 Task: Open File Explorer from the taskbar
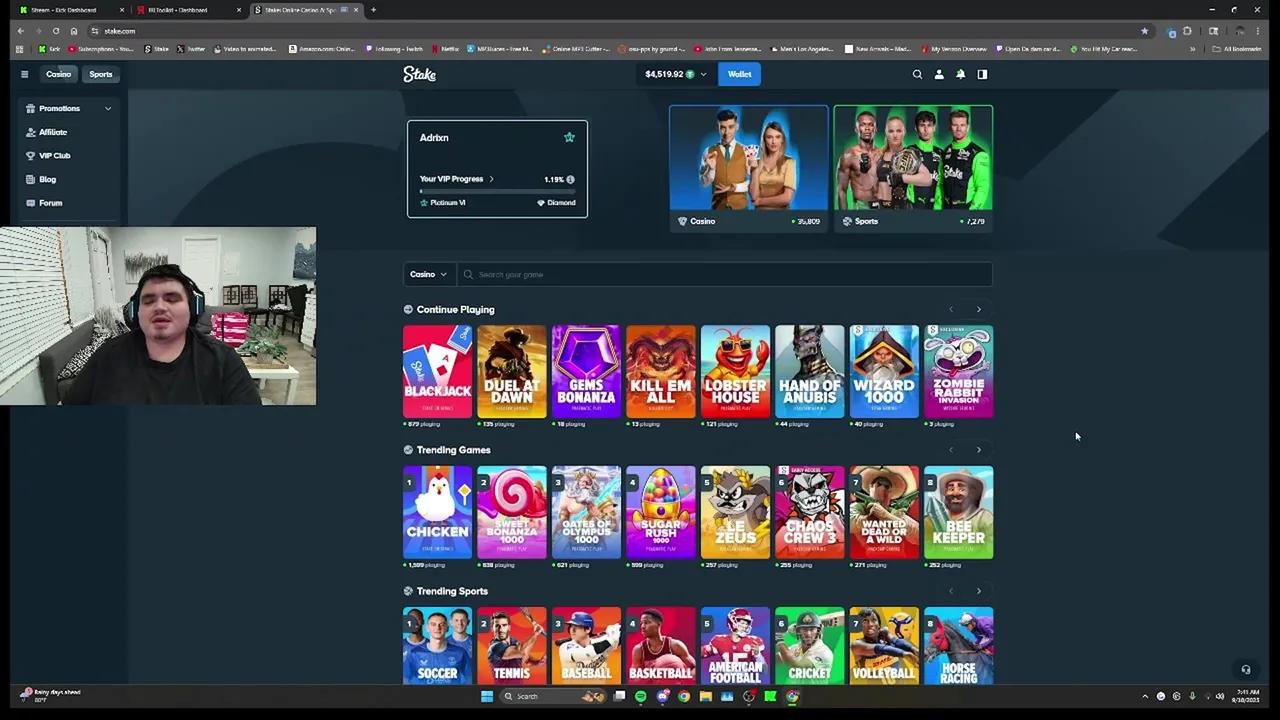point(705,696)
